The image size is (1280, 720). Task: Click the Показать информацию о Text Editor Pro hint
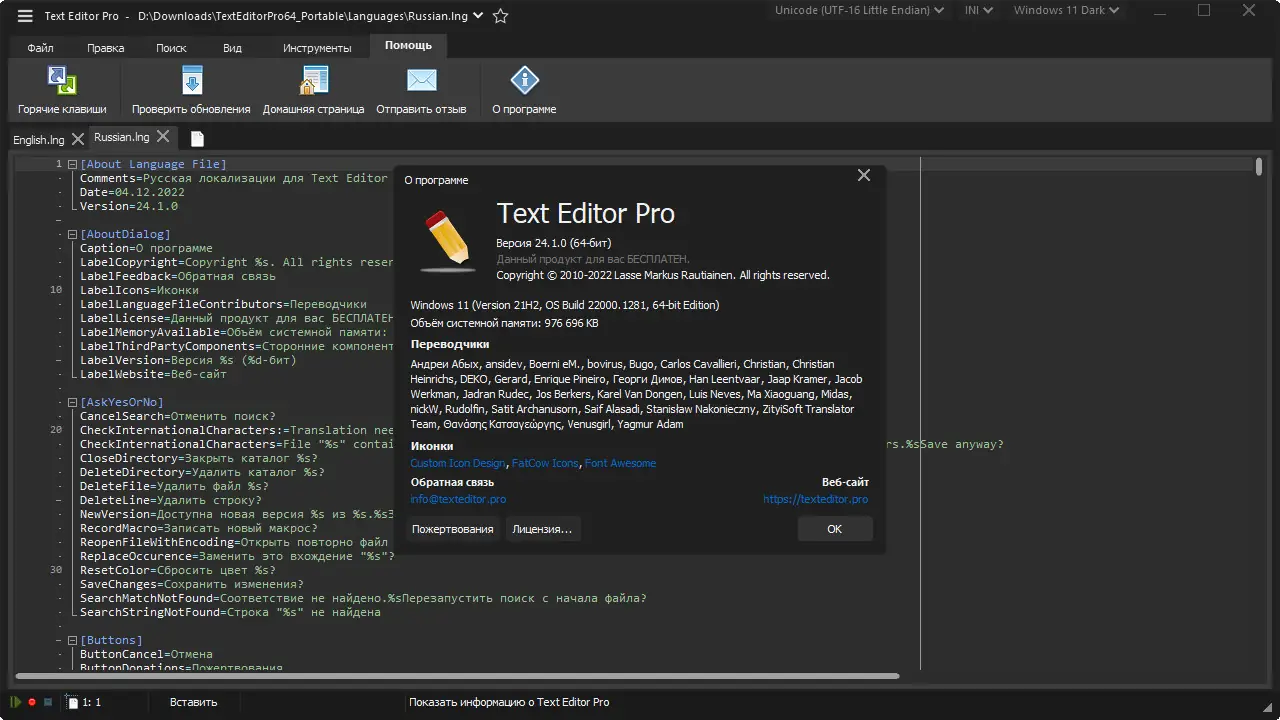(509, 703)
